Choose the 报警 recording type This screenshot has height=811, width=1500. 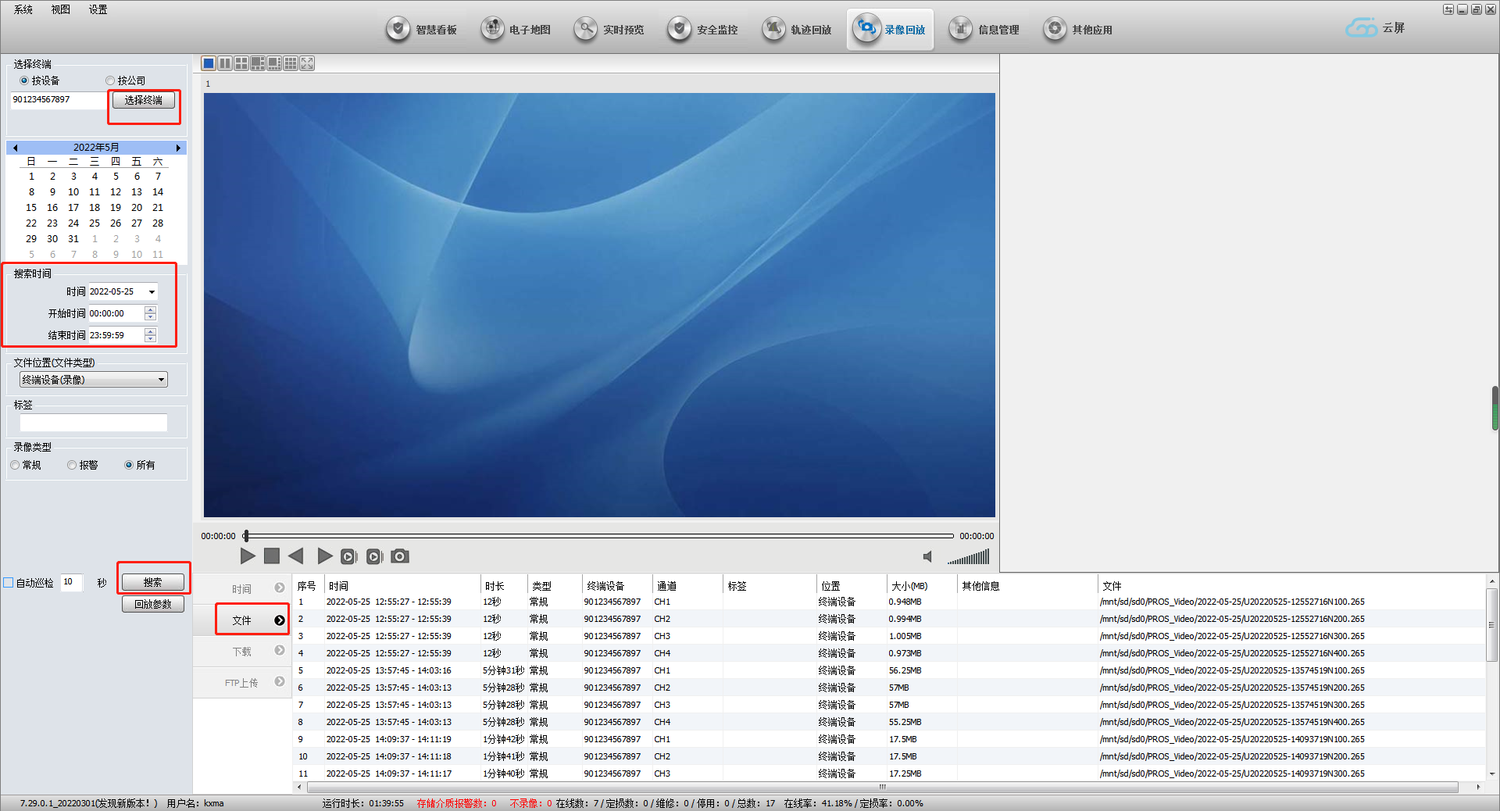point(83,465)
